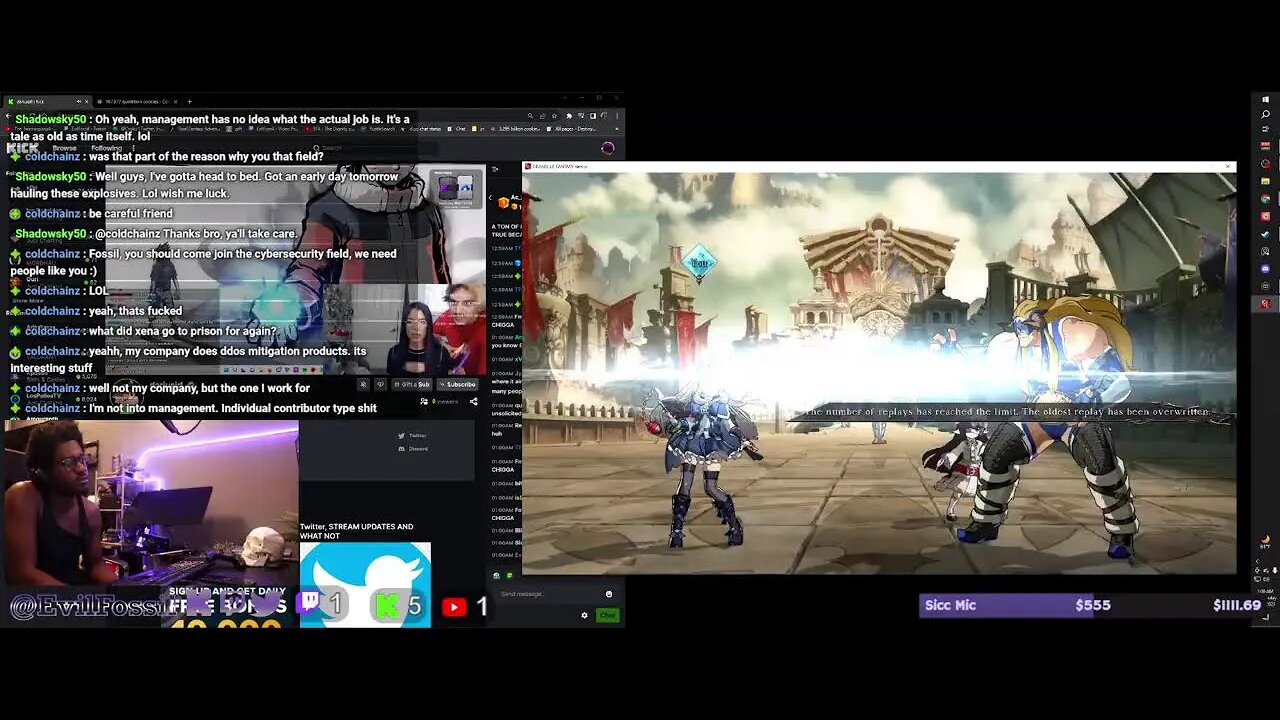Viewport: 1280px width, 720px height.
Task: Open a new browser tab
Action: click(189, 101)
